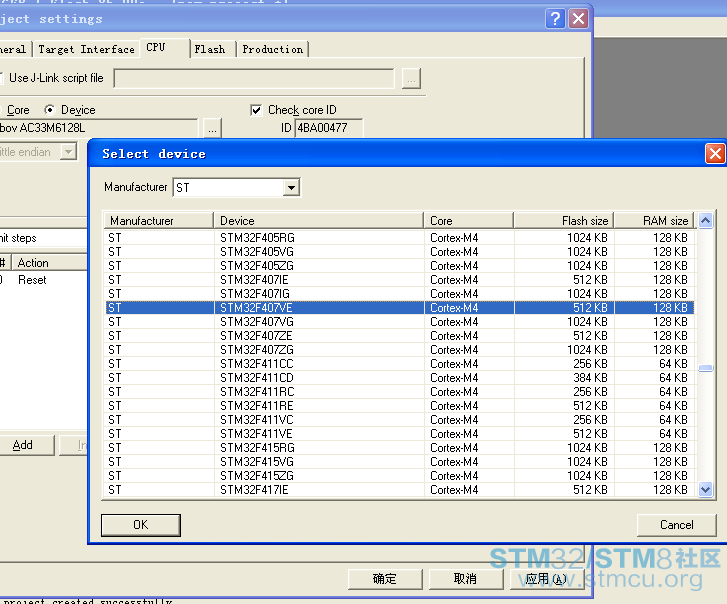Close the Project settings dialog

pyautogui.click(x=578, y=19)
